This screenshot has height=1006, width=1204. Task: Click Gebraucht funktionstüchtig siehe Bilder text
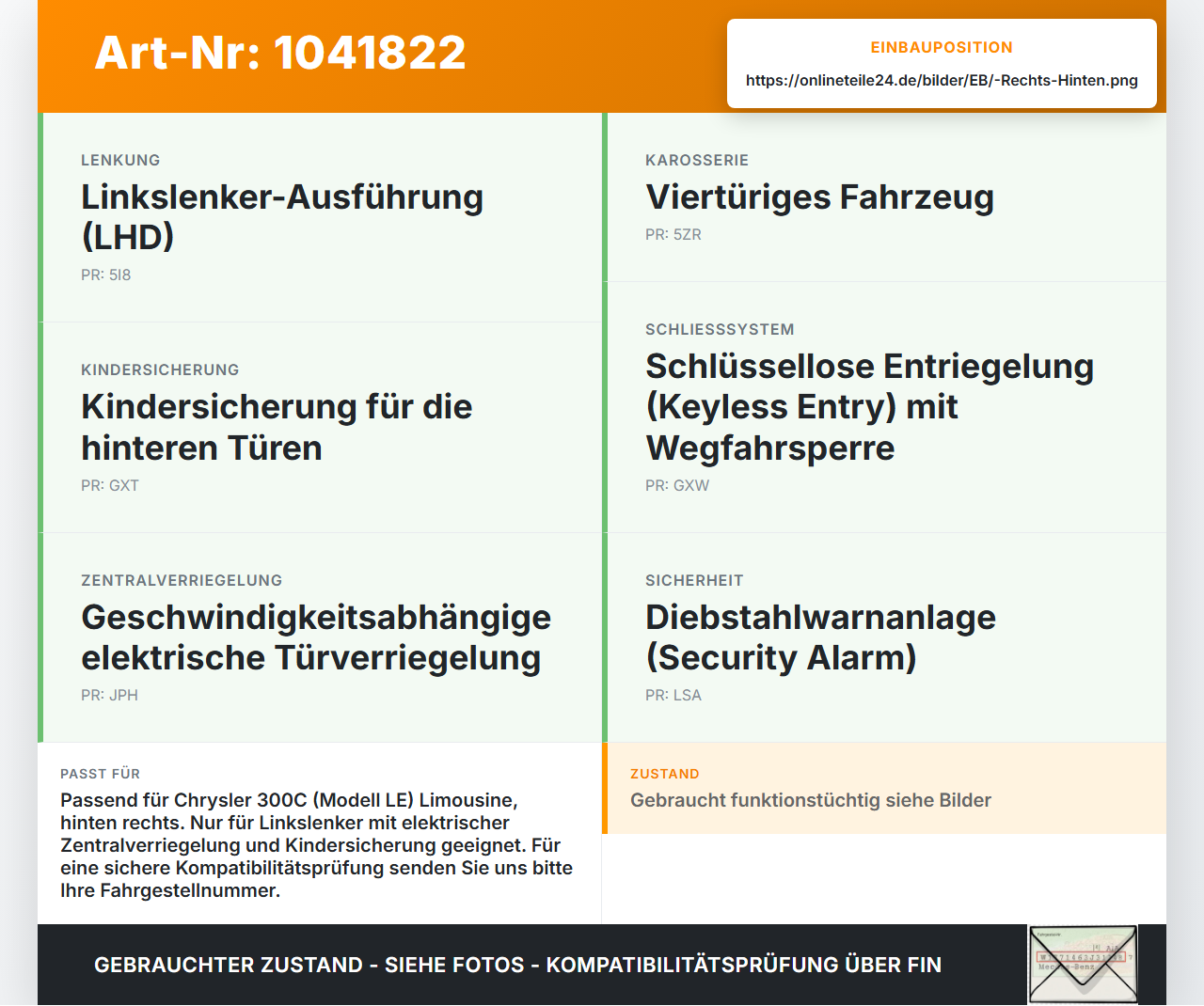coord(811,800)
